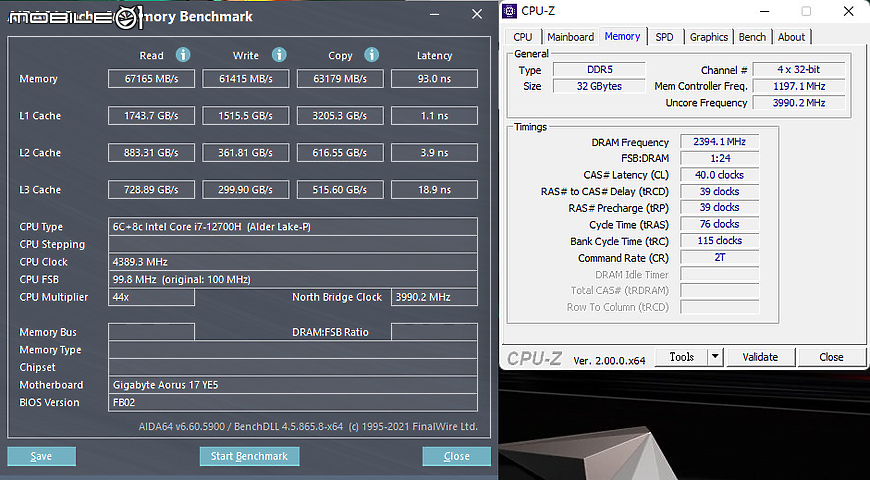This screenshot has width=870, height=480.
Task: Click the CPU-Z Close button at bottom
Action: (x=831, y=357)
